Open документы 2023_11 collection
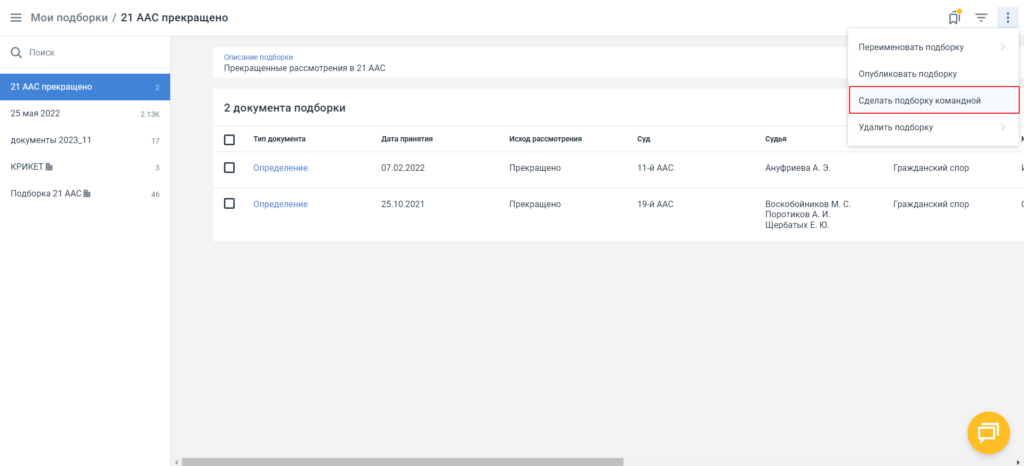The height and width of the screenshot is (466, 1024). point(85,140)
